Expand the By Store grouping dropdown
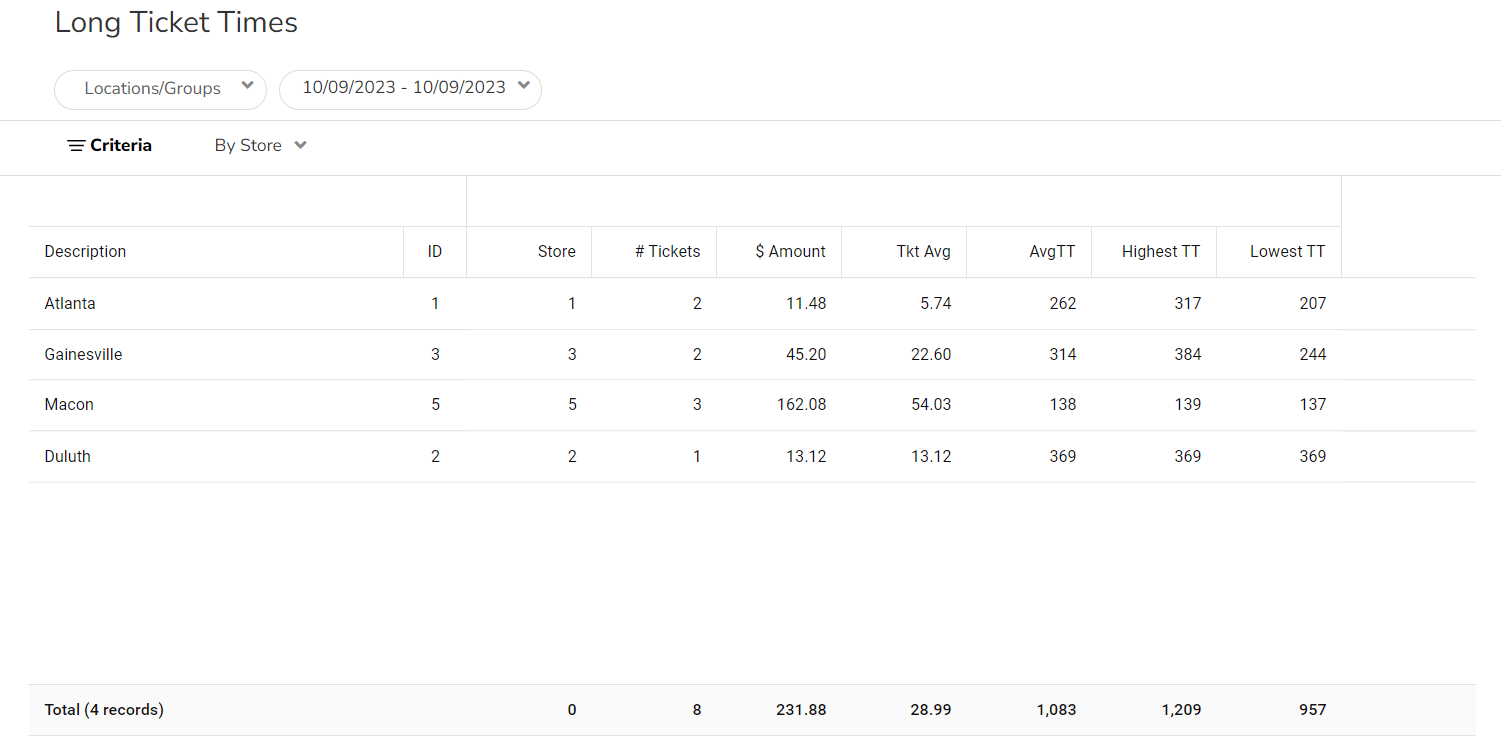Viewport: 1501px width, 744px height. click(x=260, y=146)
